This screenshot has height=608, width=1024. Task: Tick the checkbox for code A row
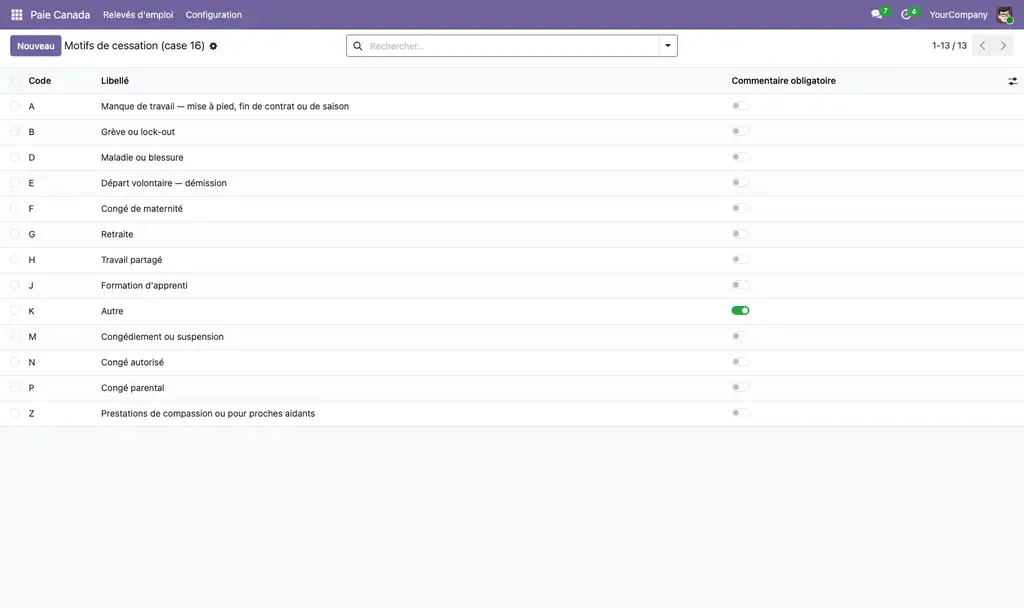tap(14, 106)
